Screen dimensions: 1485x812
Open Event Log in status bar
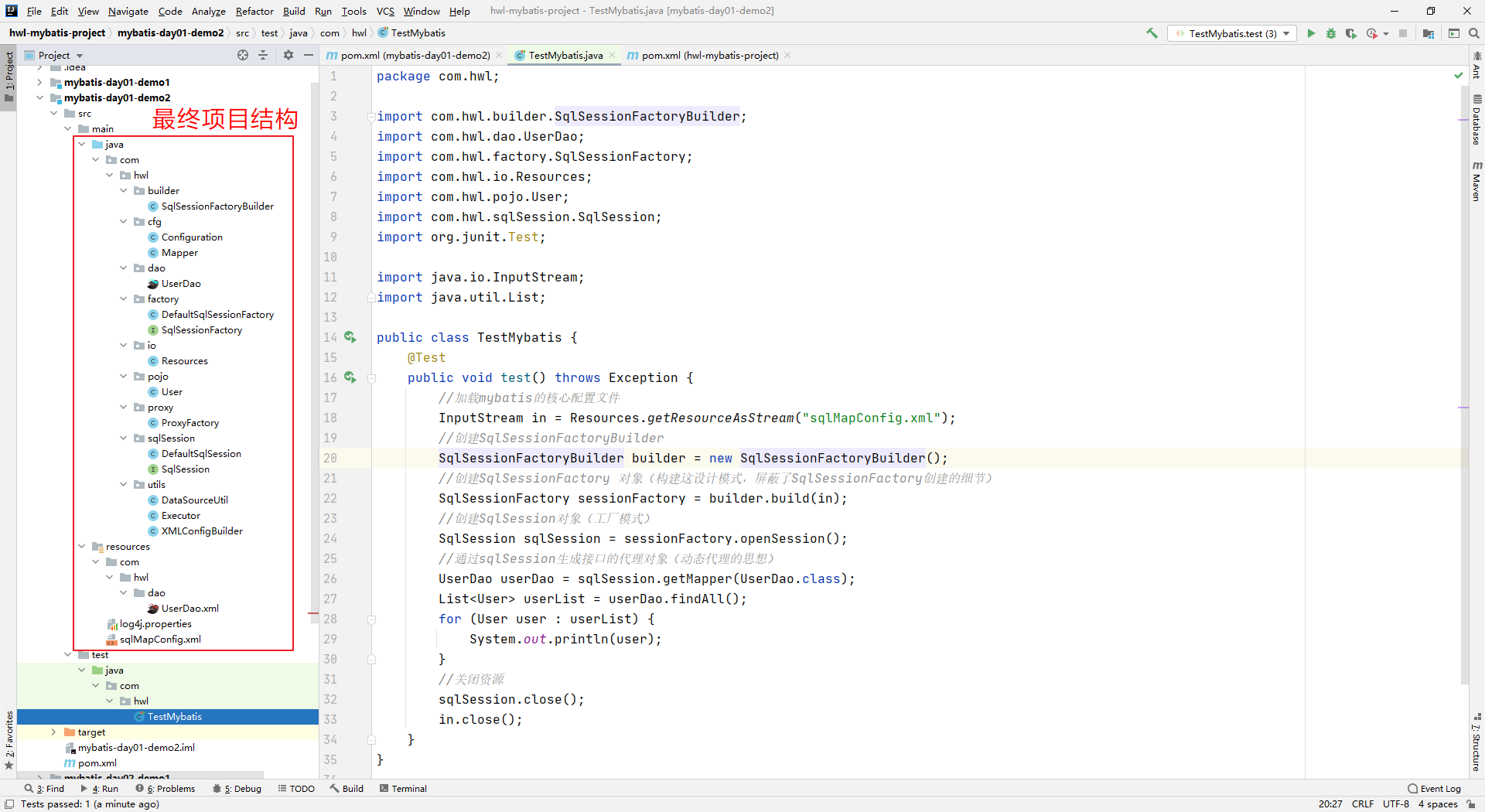pos(1435,789)
